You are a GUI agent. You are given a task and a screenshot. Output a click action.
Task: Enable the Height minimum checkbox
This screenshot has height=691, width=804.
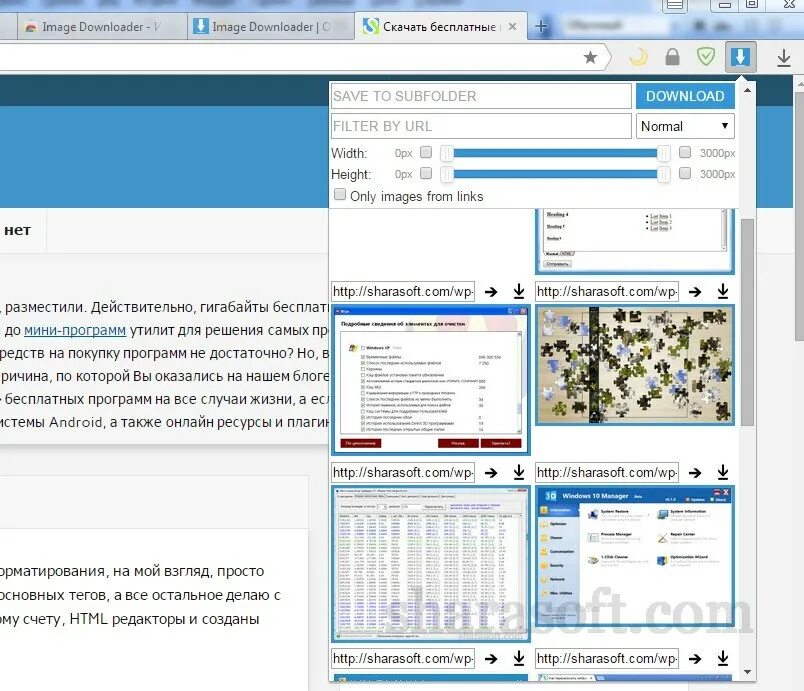click(x=426, y=173)
